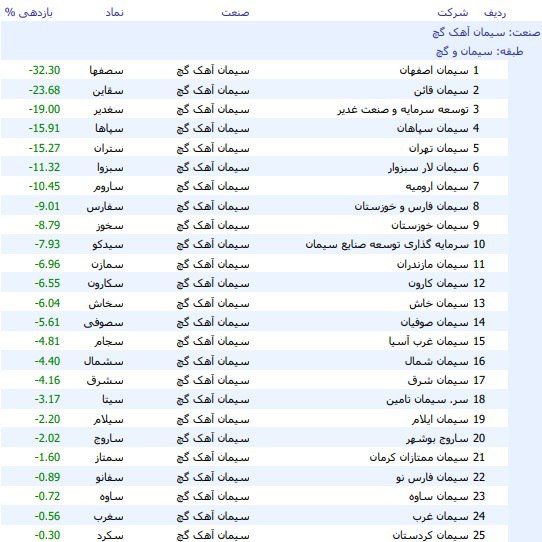Select company سر. سیمان تامین

[x=427, y=400]
